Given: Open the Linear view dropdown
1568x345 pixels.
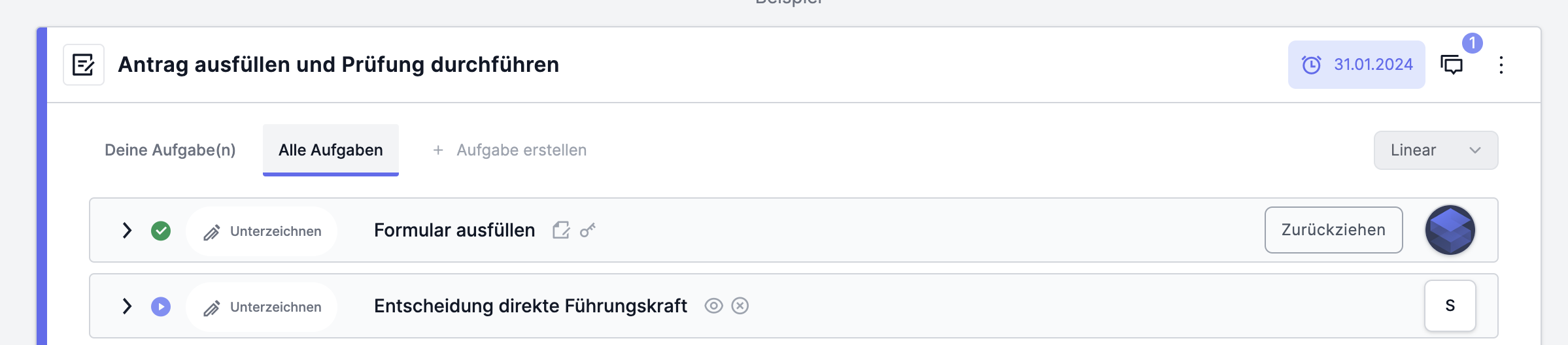Looking at the screenshot, I should coord(1436,150).
